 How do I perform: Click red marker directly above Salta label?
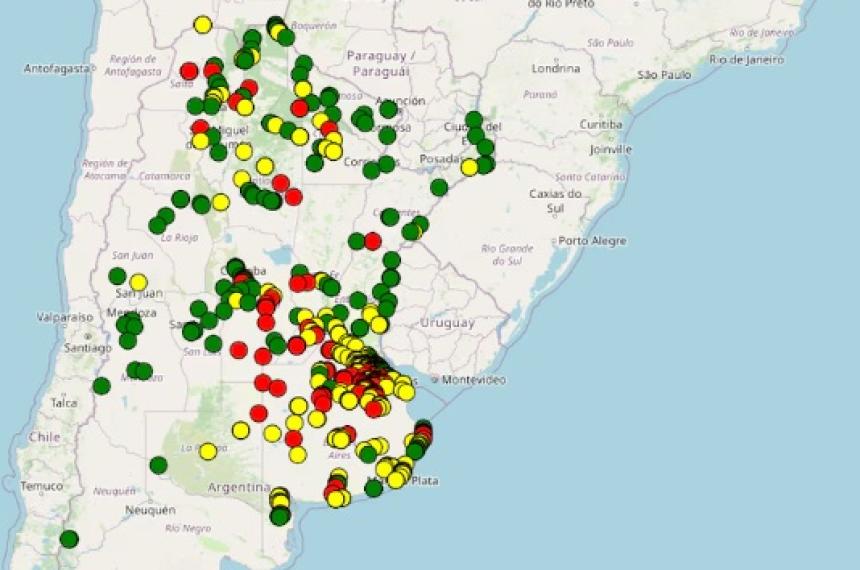click(189, 70)
